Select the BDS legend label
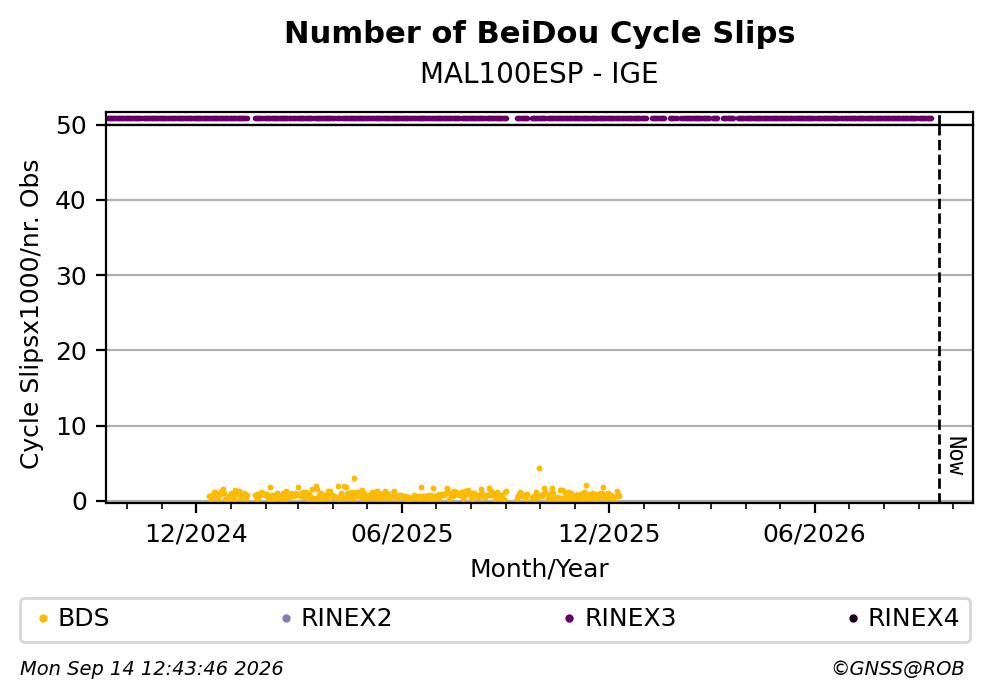992x699 pixels. coord(84,618)
